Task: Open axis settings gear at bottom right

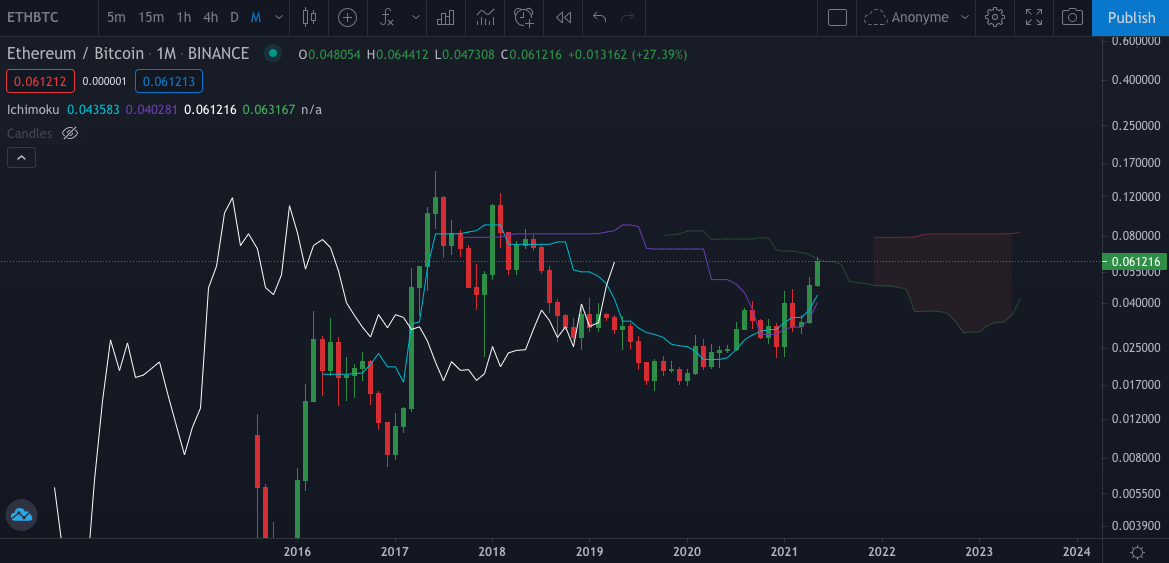Action: click(x=1138, y=552)
